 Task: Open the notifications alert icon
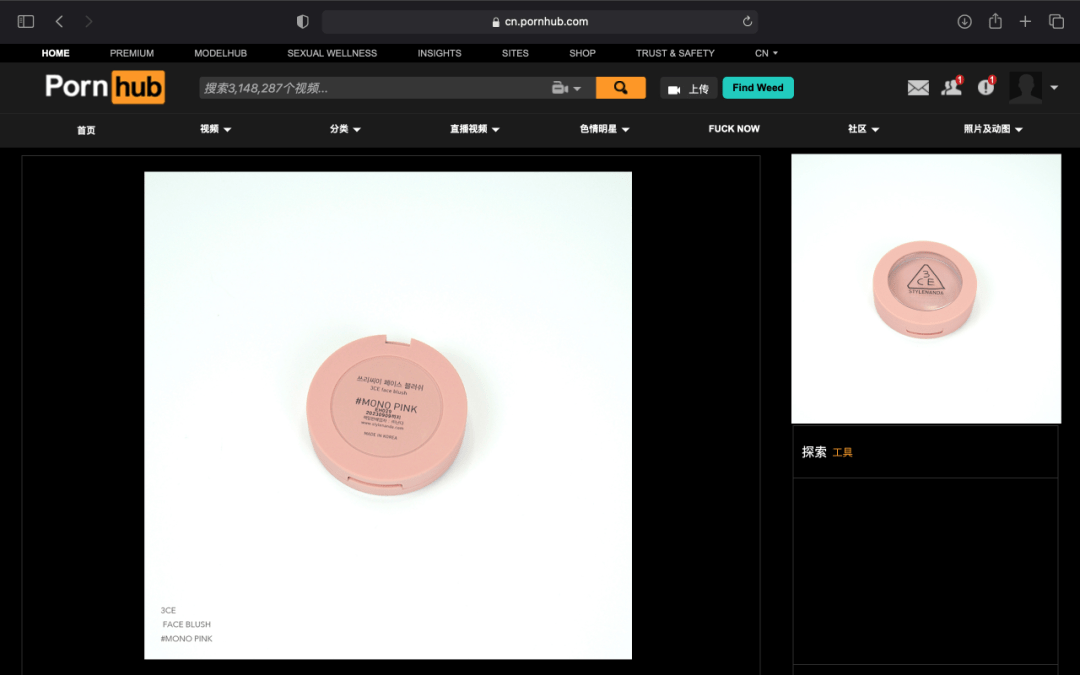986,86
